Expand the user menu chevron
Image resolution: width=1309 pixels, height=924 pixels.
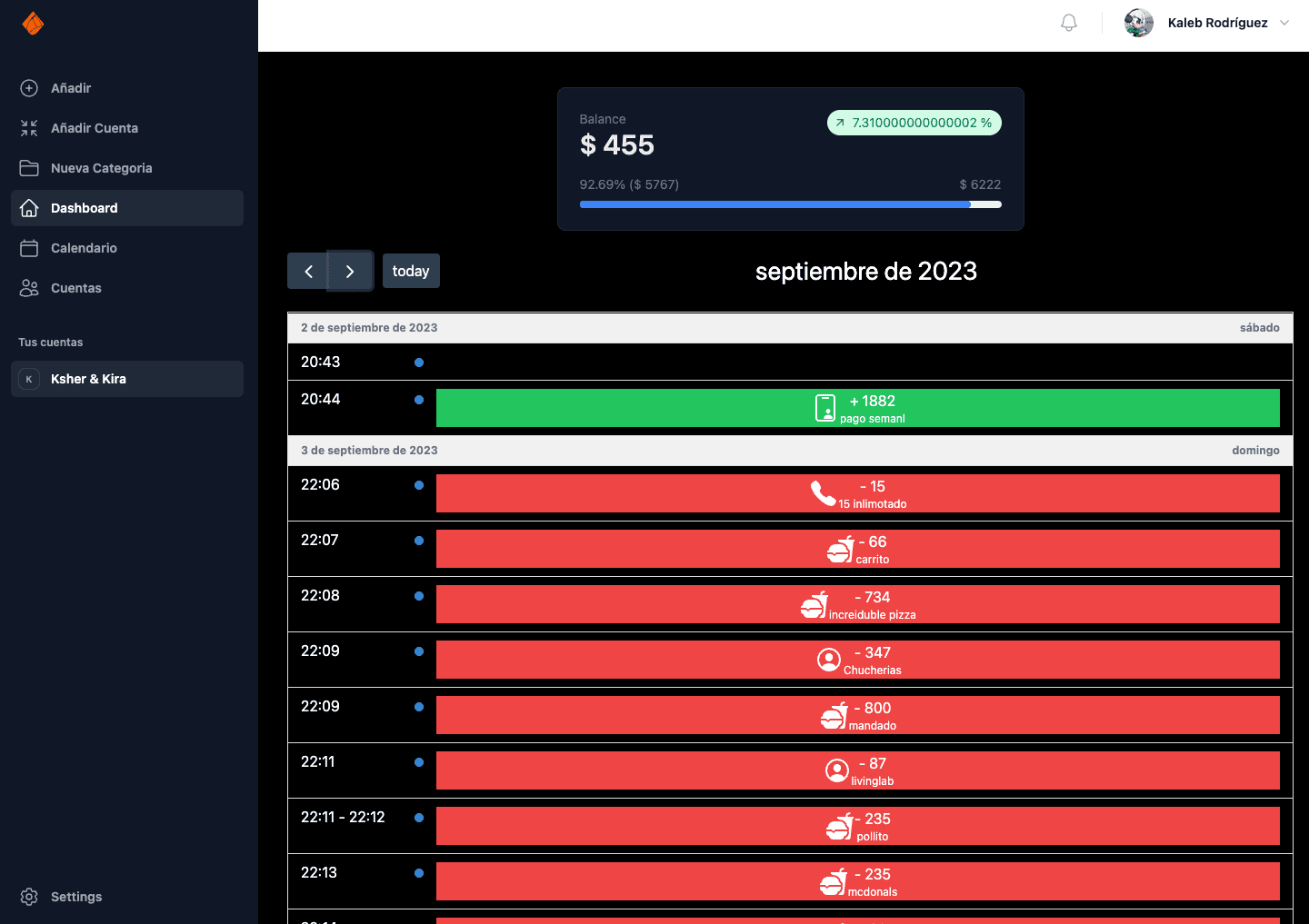[x=1284, y=23]
